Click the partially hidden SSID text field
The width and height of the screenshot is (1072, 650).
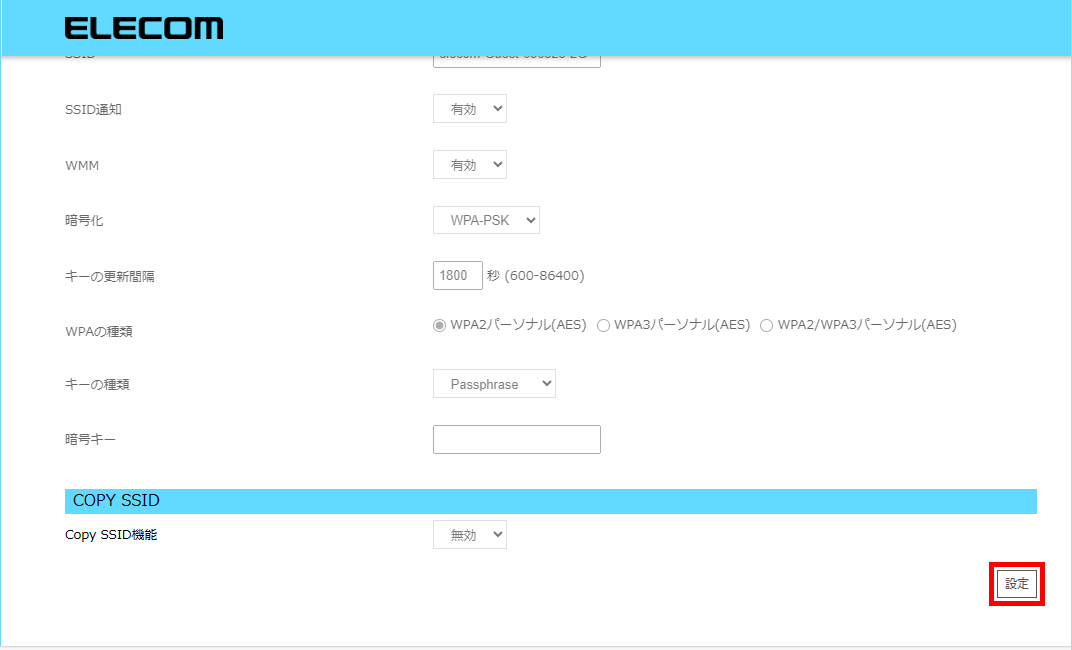(x=517, y=62)
